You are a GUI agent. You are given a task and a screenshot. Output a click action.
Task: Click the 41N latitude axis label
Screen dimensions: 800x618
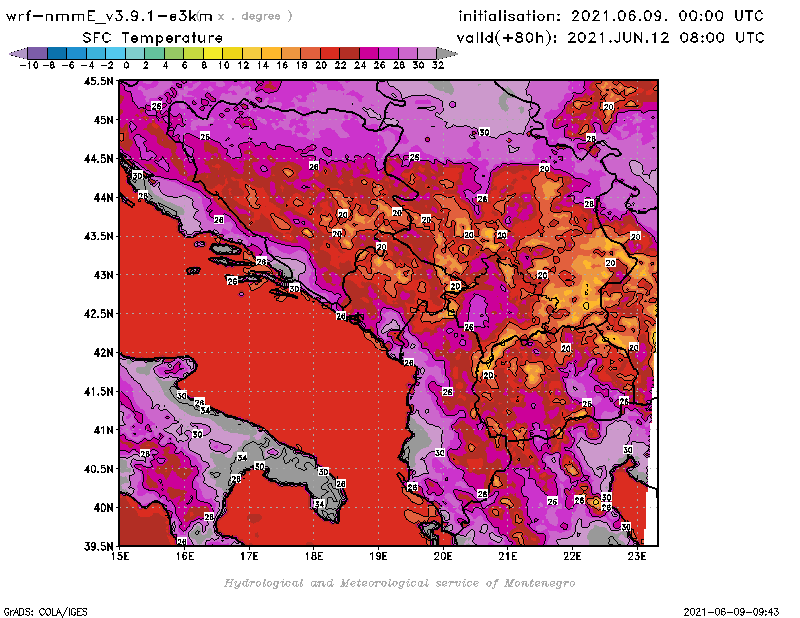point(103,430)
